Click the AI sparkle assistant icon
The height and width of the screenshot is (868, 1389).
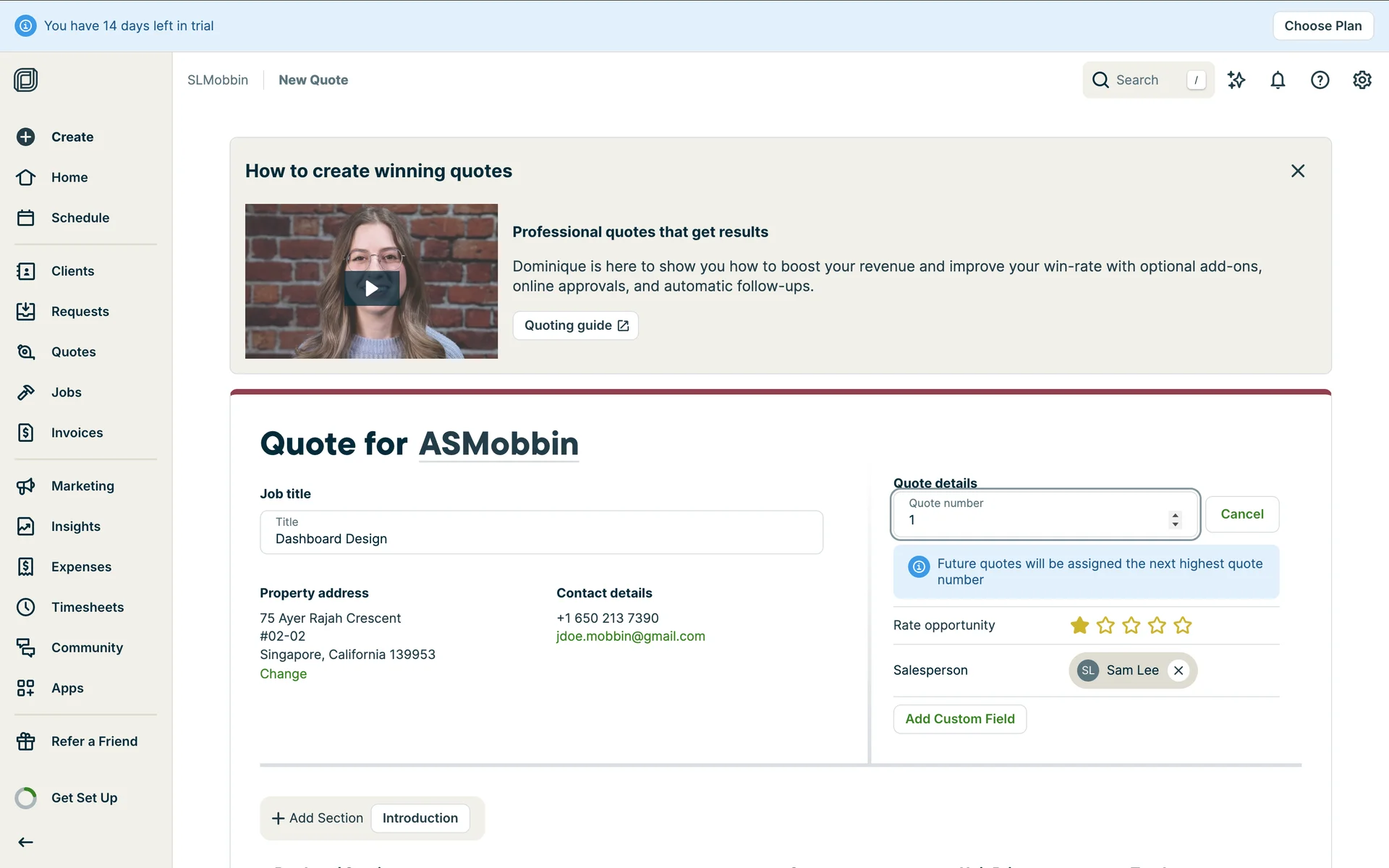click(x=1236, y=80)
